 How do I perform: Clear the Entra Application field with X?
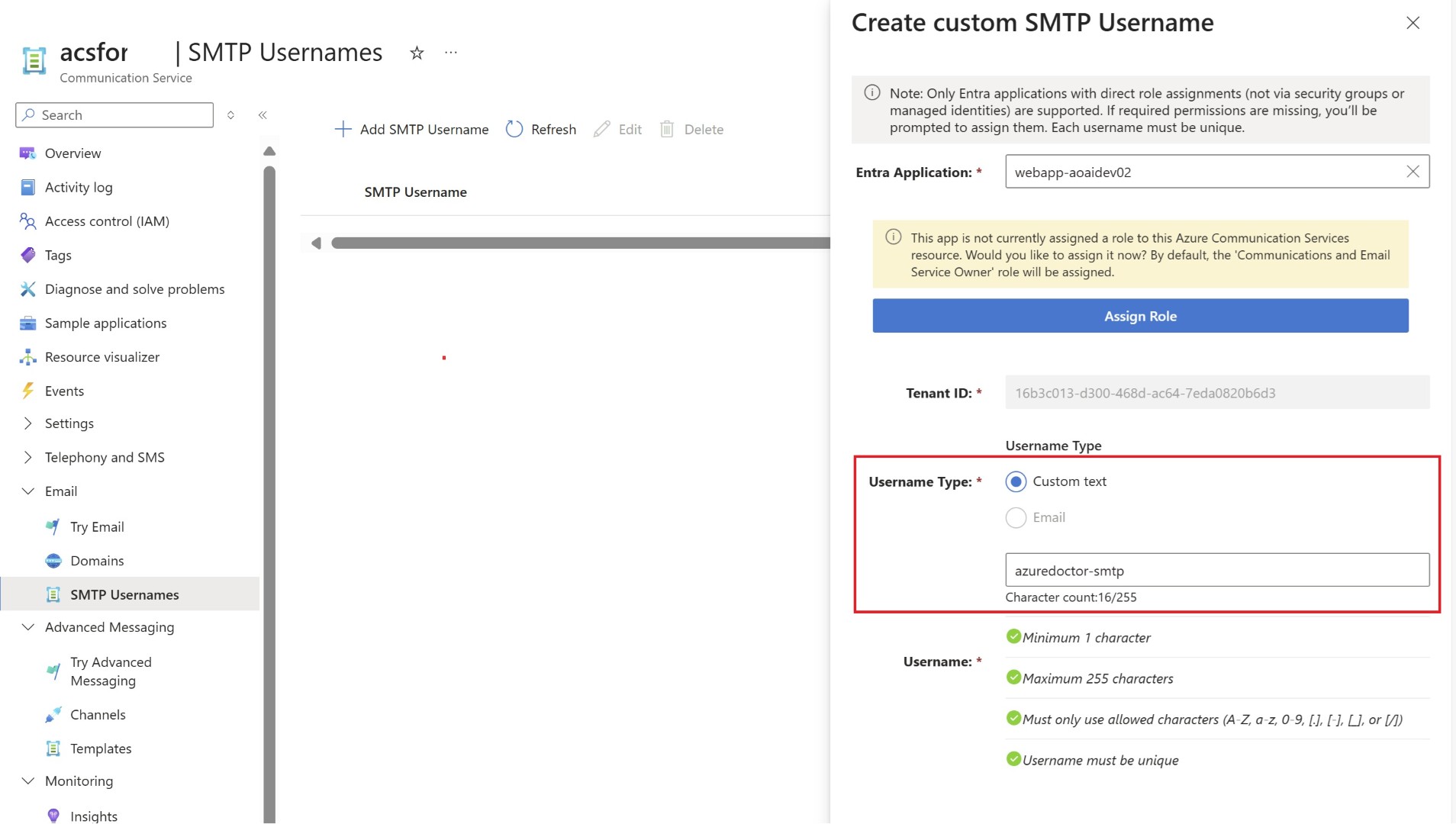[1413, 172]
